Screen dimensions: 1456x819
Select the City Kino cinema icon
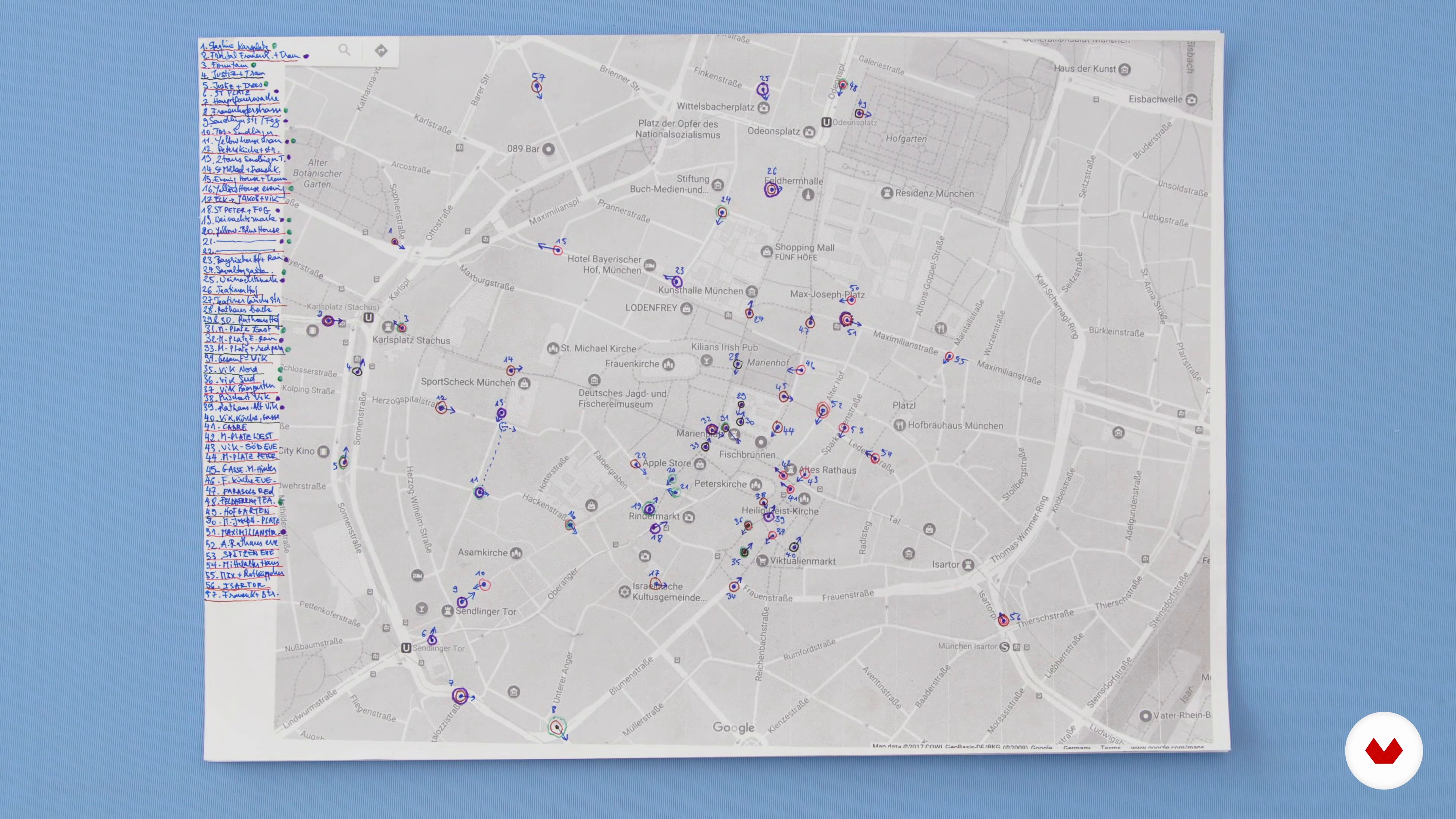(x=323, y=452)
